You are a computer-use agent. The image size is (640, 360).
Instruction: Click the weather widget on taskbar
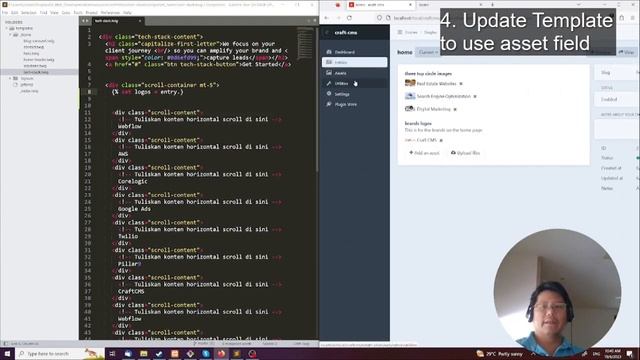pos(500,353)
